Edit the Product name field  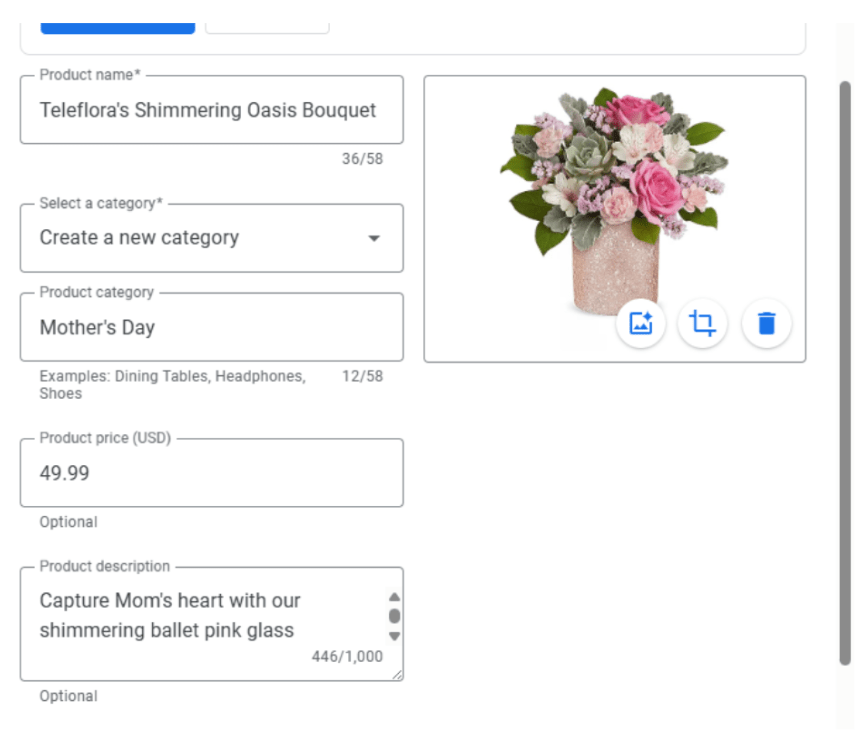[212, 110]
